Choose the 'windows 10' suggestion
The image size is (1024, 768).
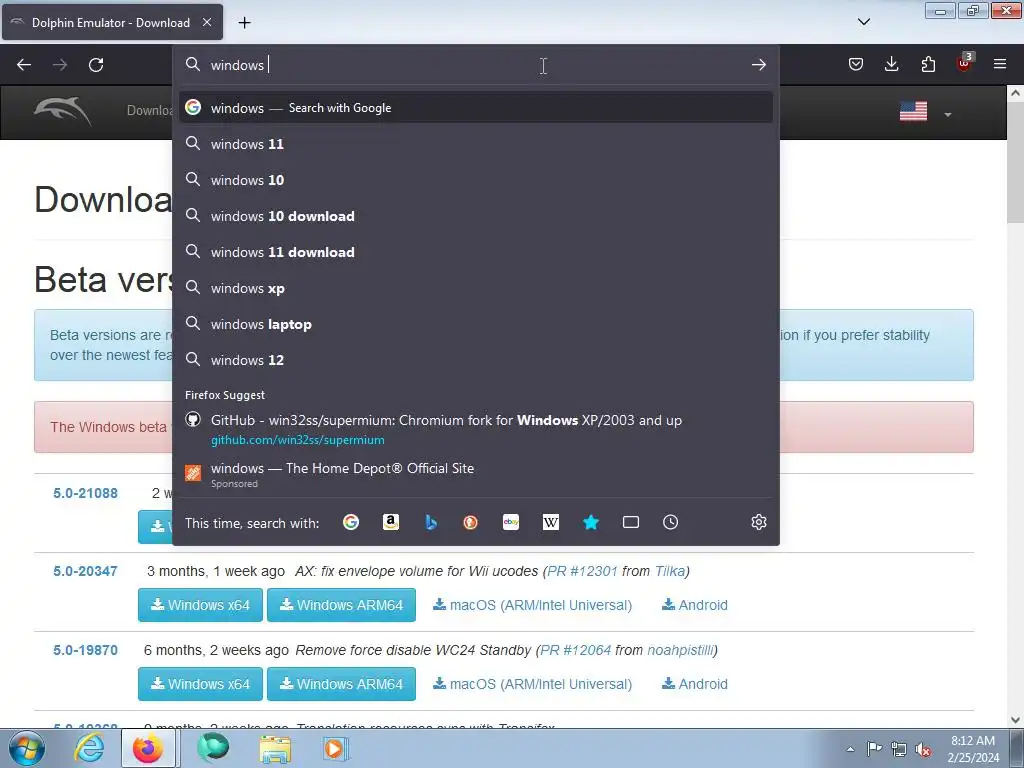tap(476, 180)
